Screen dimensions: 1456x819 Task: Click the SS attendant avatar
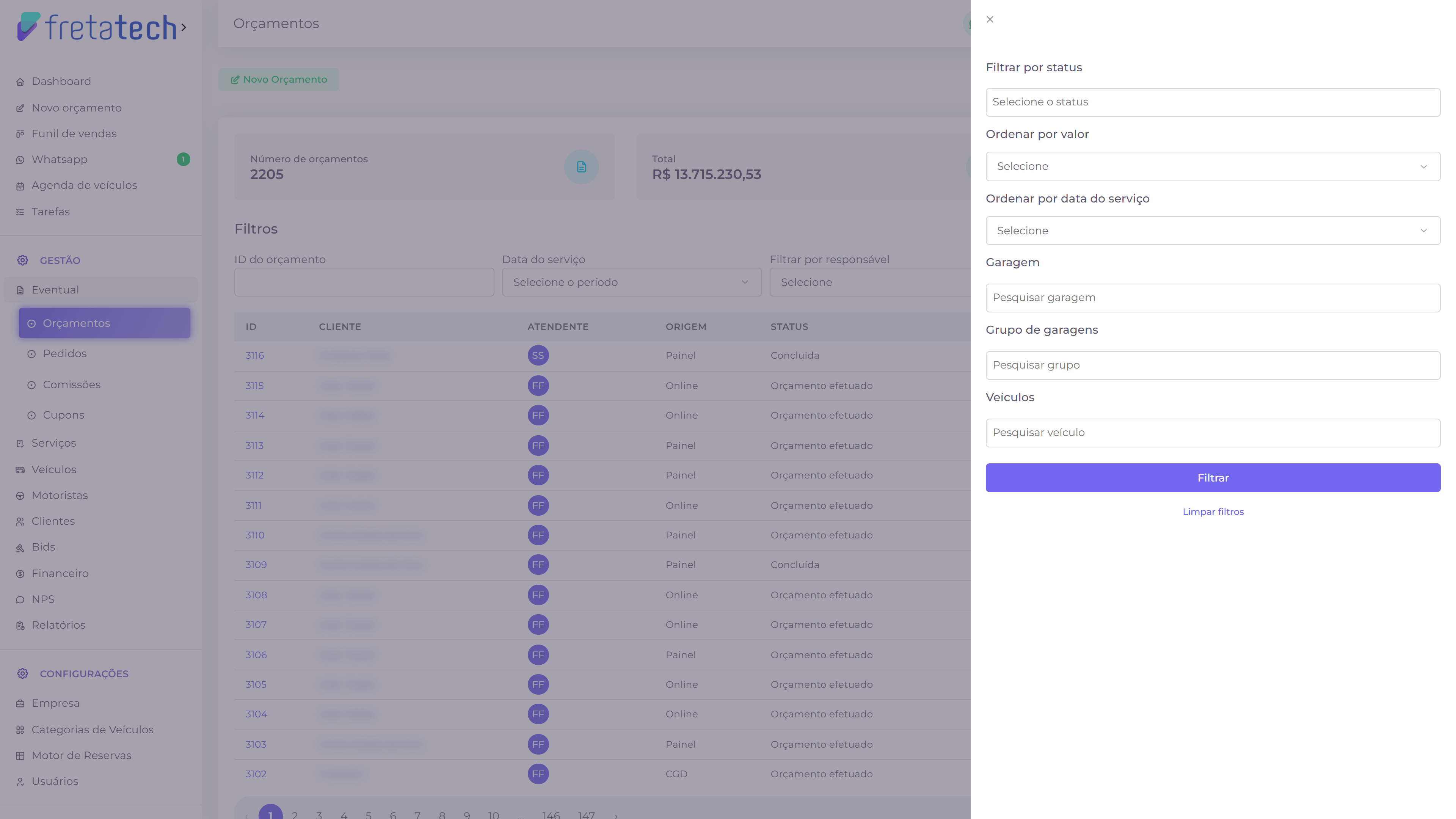tap(538, 356)
